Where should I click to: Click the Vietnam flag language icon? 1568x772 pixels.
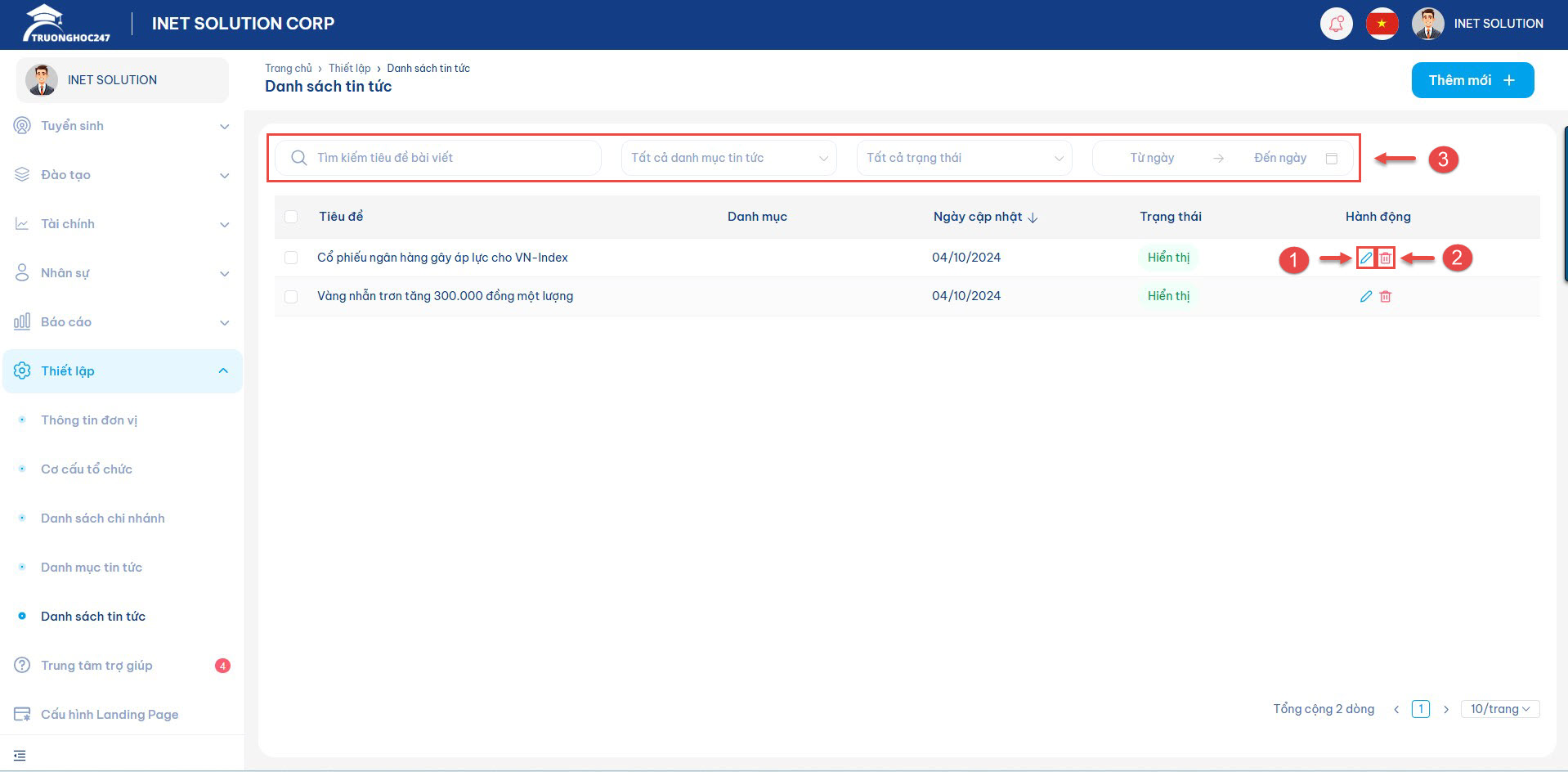point(1382,24)
